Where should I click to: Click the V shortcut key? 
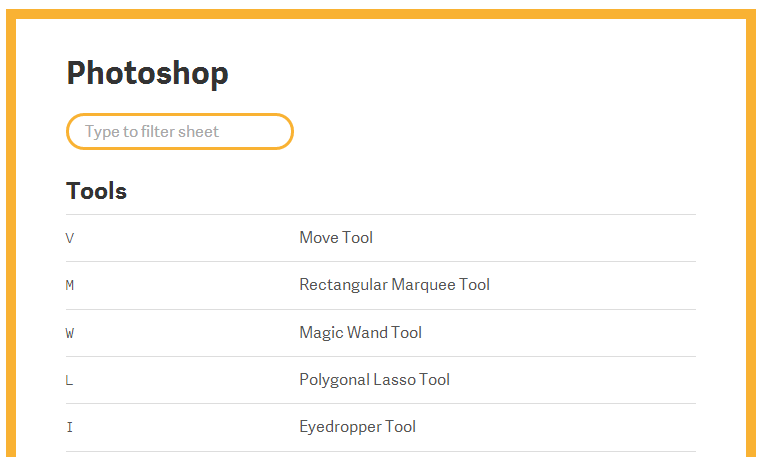[69, 238]
